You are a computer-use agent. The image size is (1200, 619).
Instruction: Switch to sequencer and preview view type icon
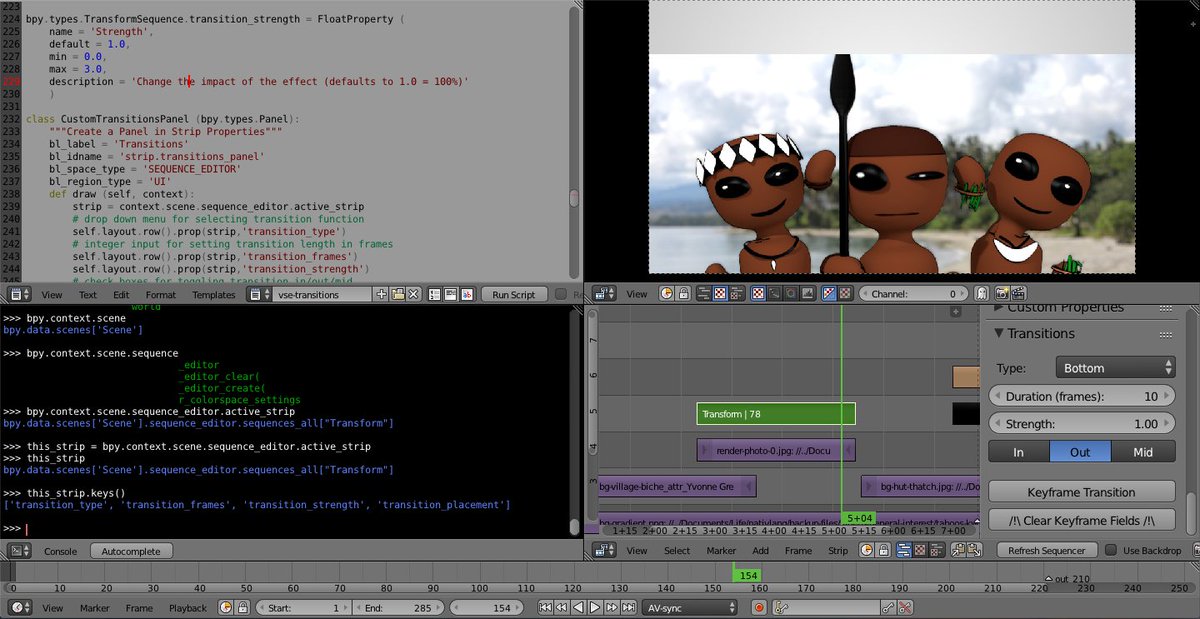(736, 293)
